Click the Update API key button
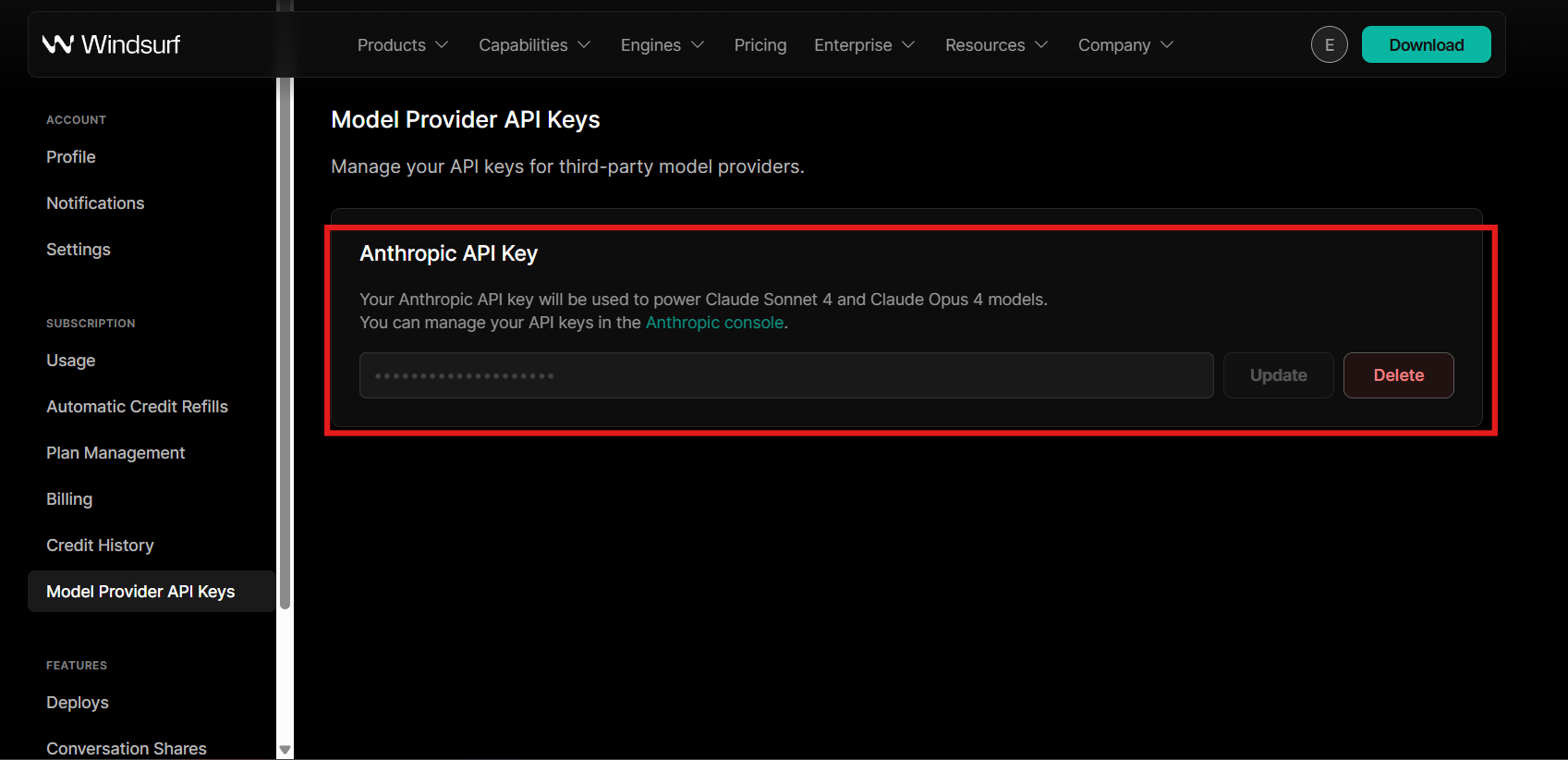The width and height of the screenshot is (1568, 760). pyautogui.click(x=1278, y=375)
